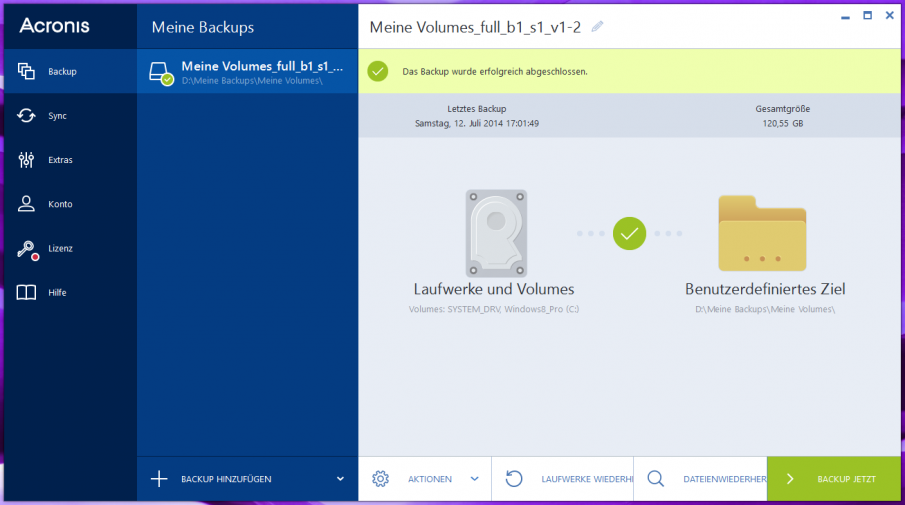Image resolution: width=905 pixels, height=505 pixels.
Task: Start the backup with Backup jetzt
Action: click(x=834, y=479)
